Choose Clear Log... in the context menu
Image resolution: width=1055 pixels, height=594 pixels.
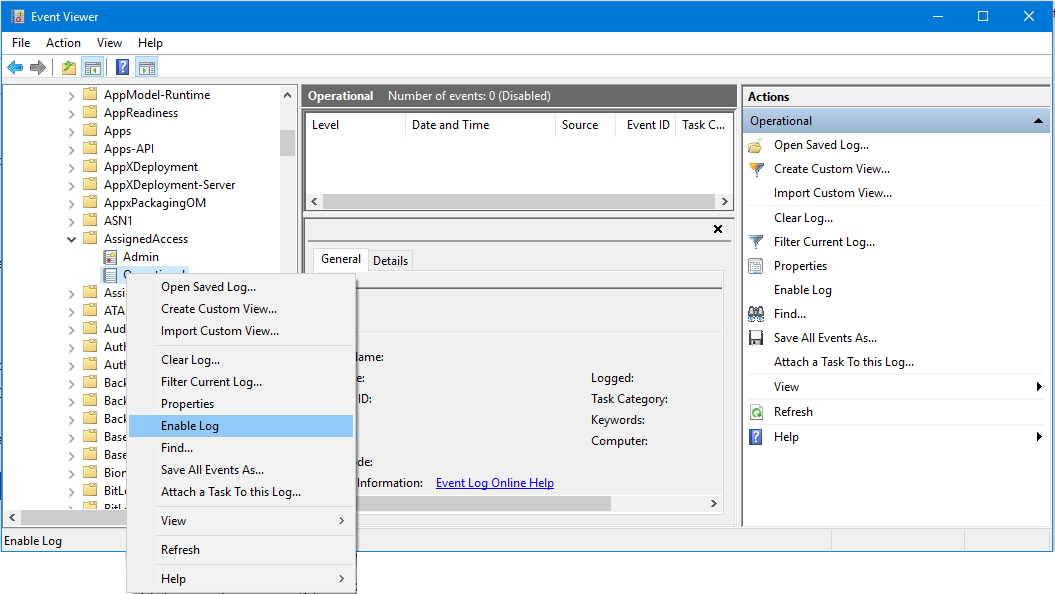[241, 360]
